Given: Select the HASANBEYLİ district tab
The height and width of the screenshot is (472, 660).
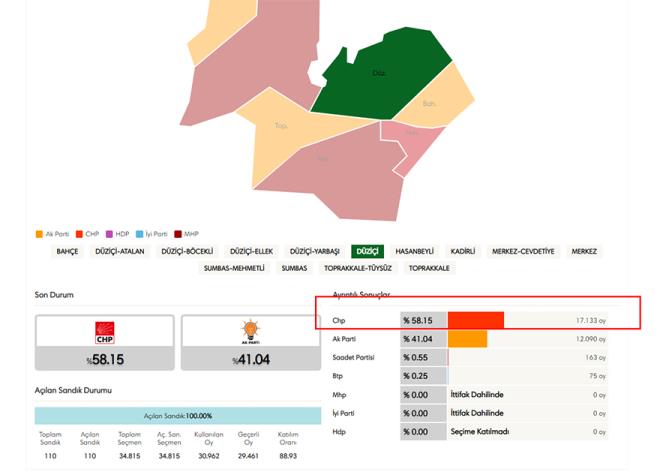Looking at the screenshot, I should pos(414,251).
